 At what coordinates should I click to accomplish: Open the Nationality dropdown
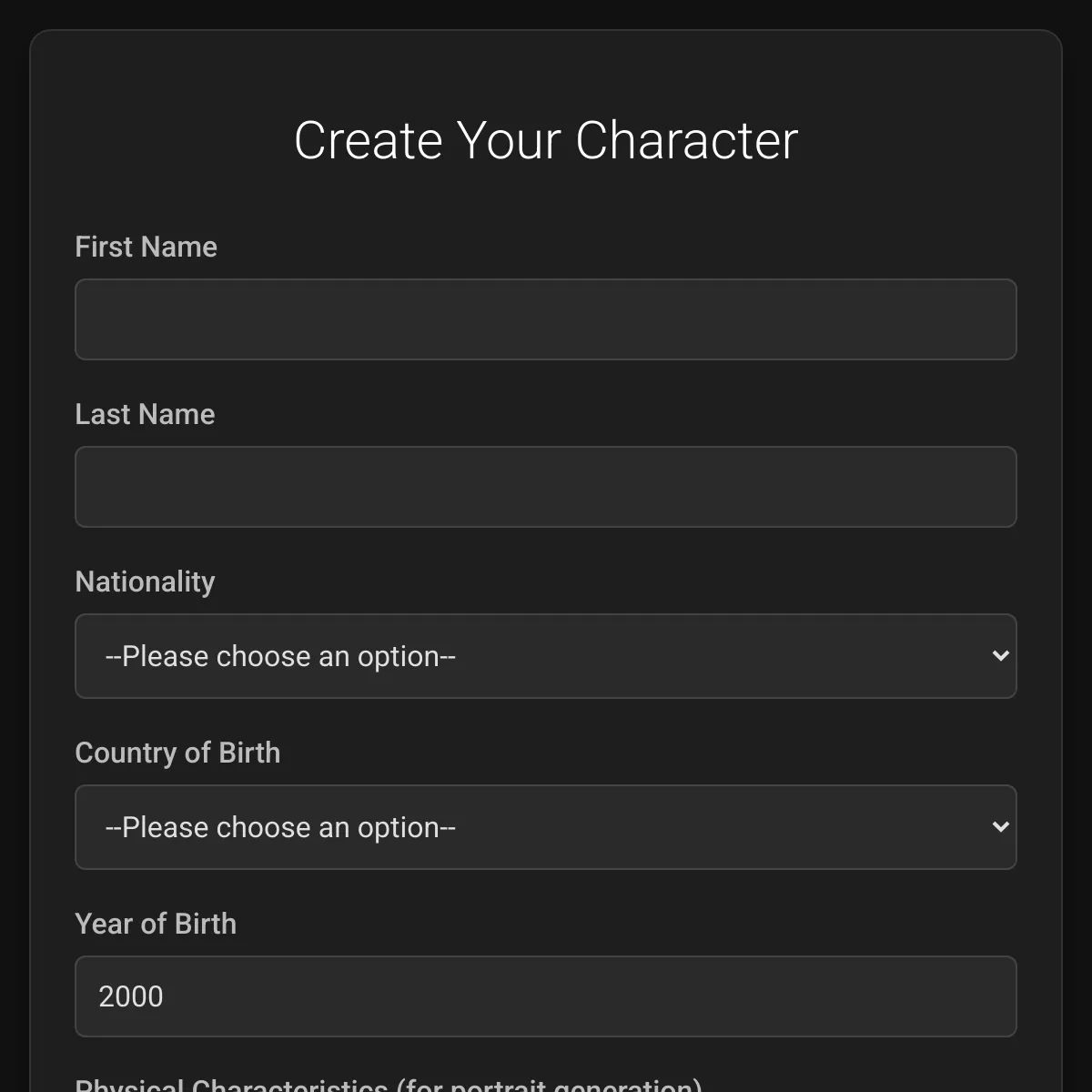point(546,656)
